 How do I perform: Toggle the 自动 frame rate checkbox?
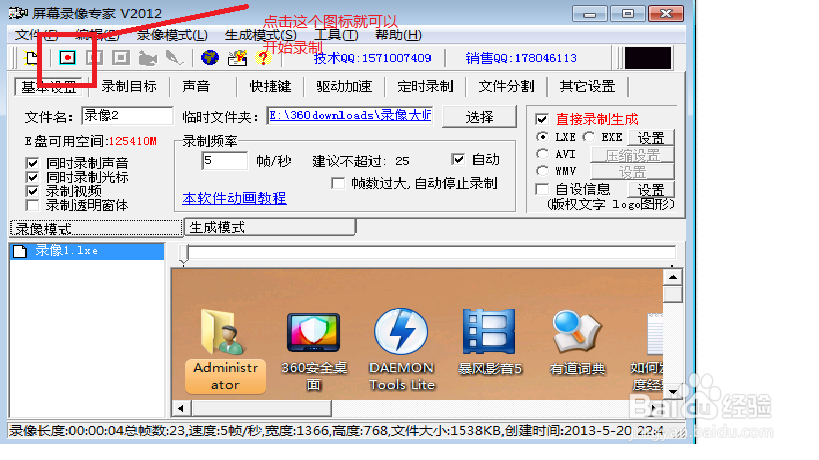[458, 159]
